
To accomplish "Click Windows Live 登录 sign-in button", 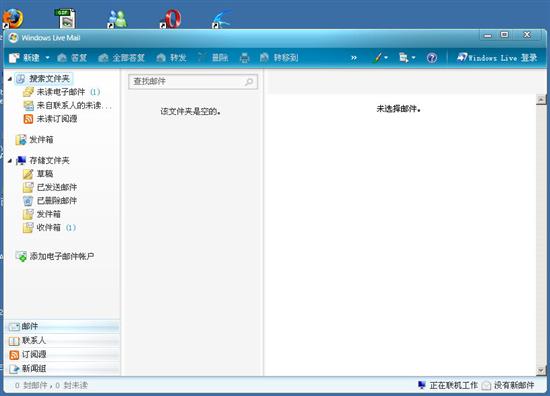I will tap(497, 58).
